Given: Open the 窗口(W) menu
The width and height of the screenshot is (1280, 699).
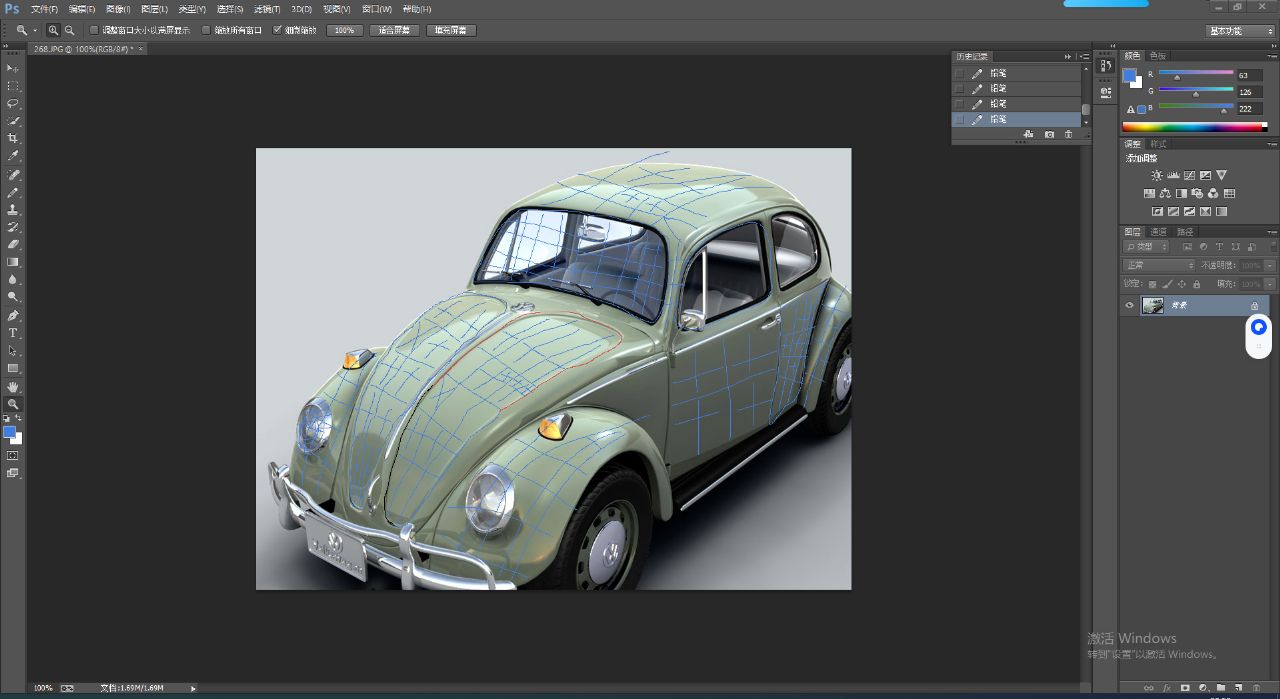Looking at the screenshot, I should point(377,9).
